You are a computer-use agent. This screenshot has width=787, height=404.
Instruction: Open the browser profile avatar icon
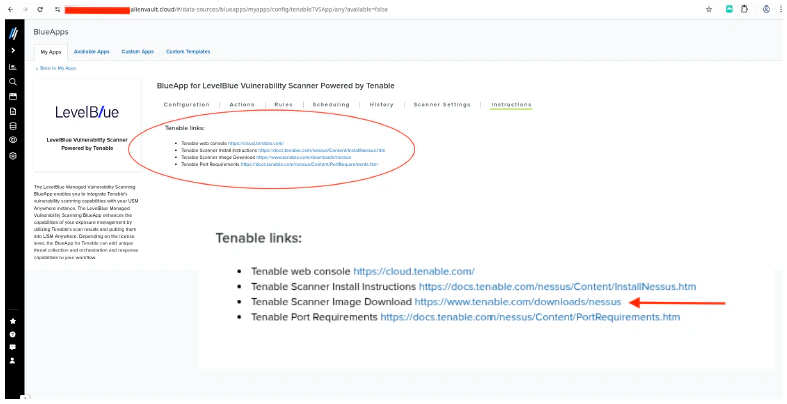766,9
